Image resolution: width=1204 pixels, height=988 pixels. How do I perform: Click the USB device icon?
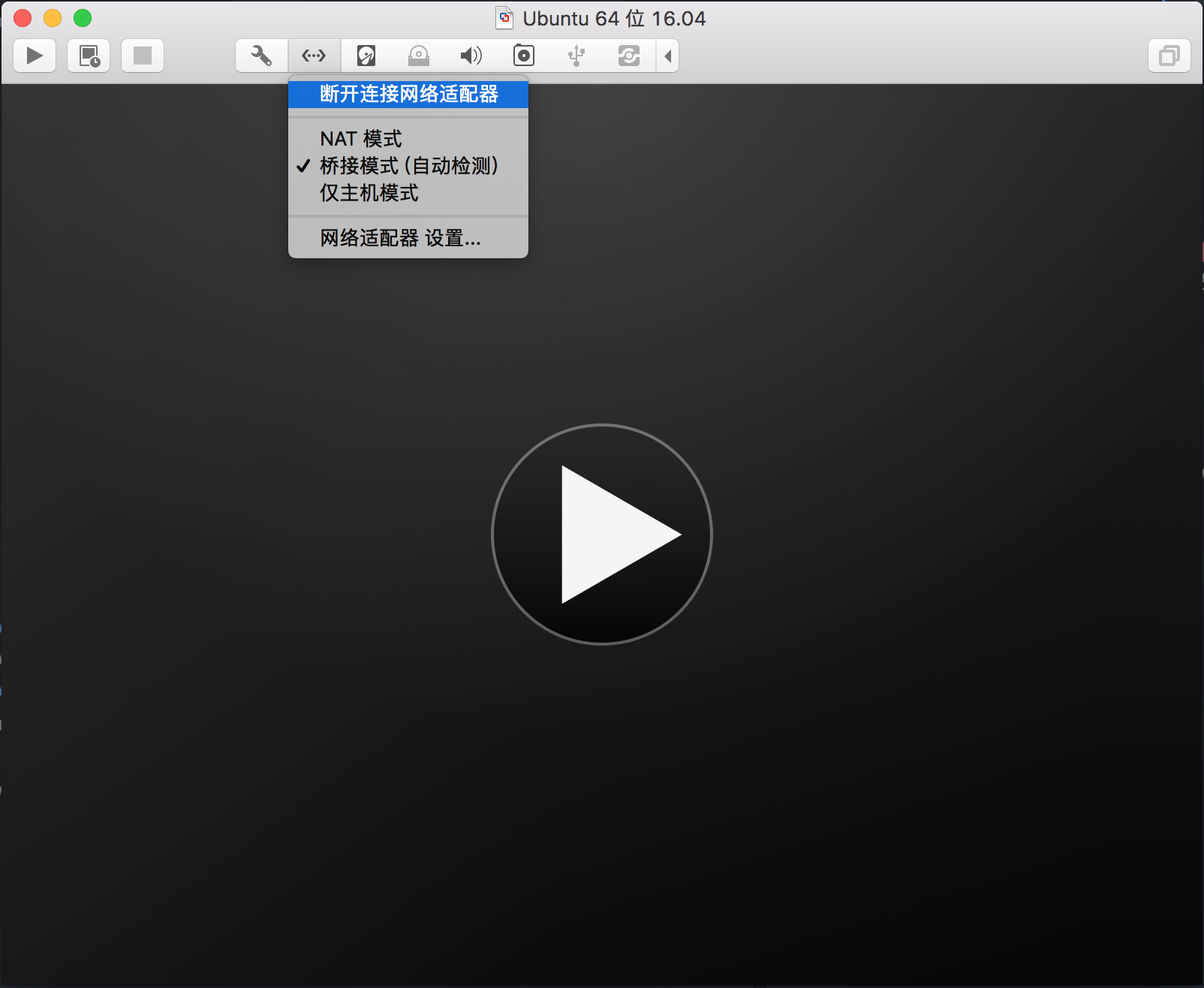point(576,56)
